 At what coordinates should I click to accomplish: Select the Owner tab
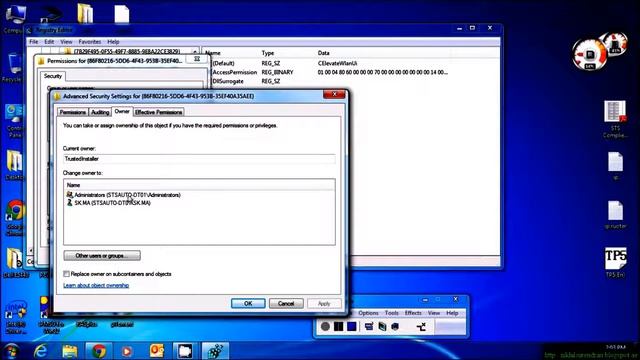(122, 111)
